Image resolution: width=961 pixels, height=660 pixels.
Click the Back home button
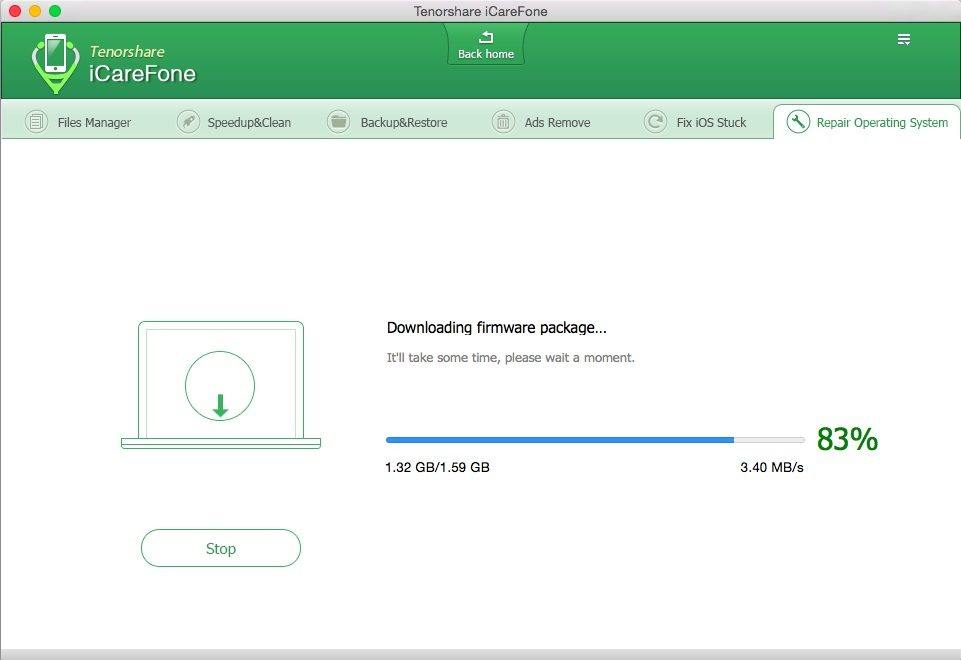tap(486, 44)
